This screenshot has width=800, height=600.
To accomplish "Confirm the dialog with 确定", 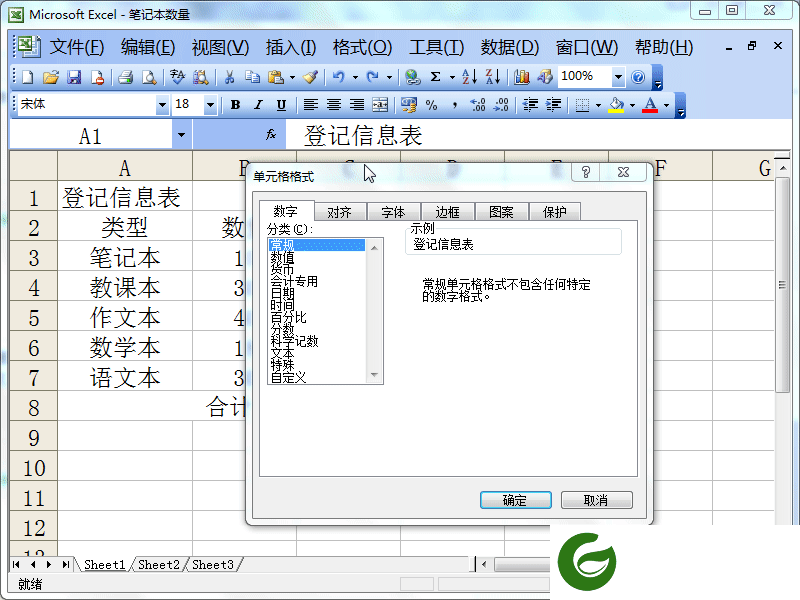I will pyautogui.click(x=515, y=500).
